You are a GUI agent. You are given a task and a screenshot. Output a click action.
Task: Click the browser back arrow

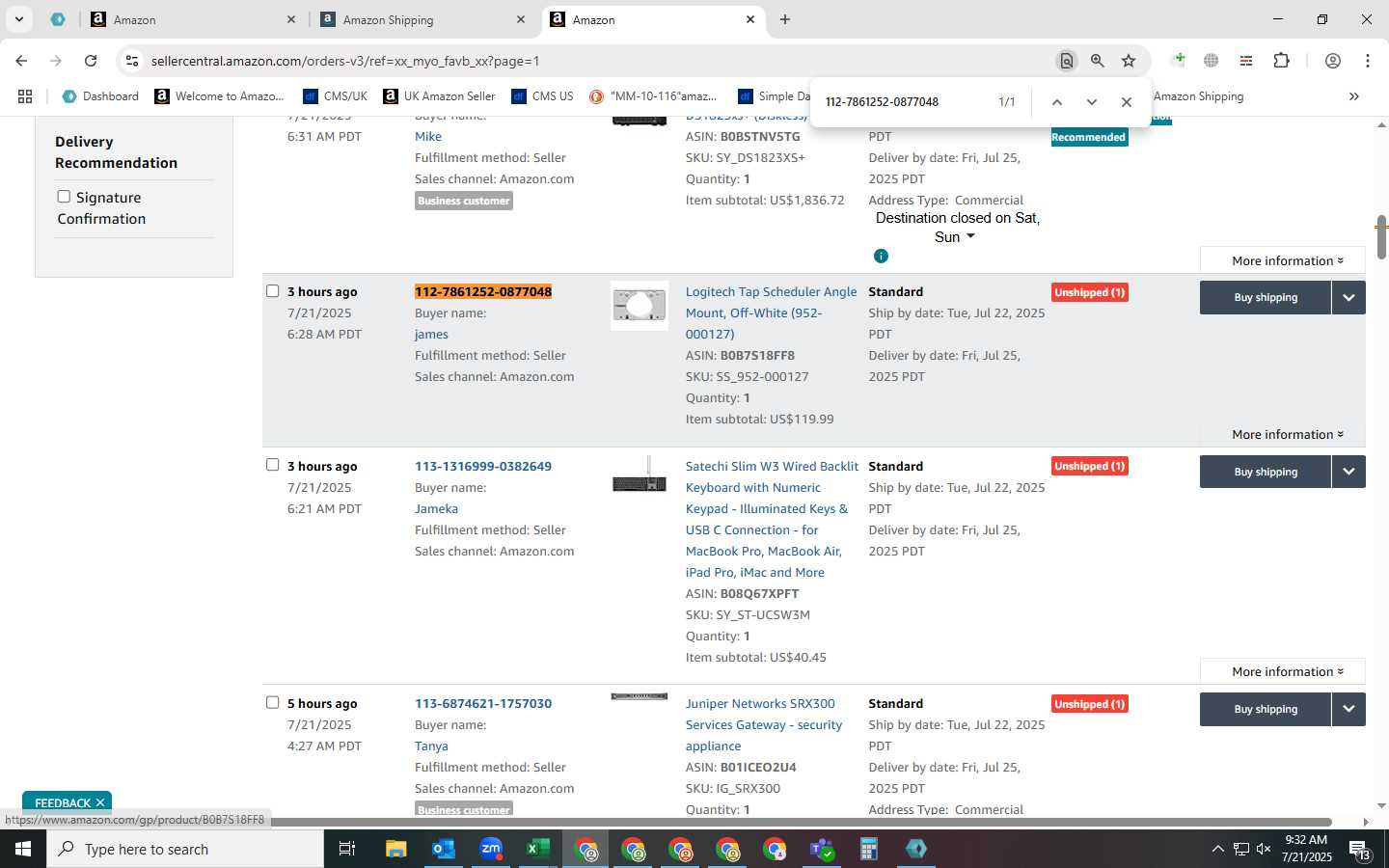21,61
